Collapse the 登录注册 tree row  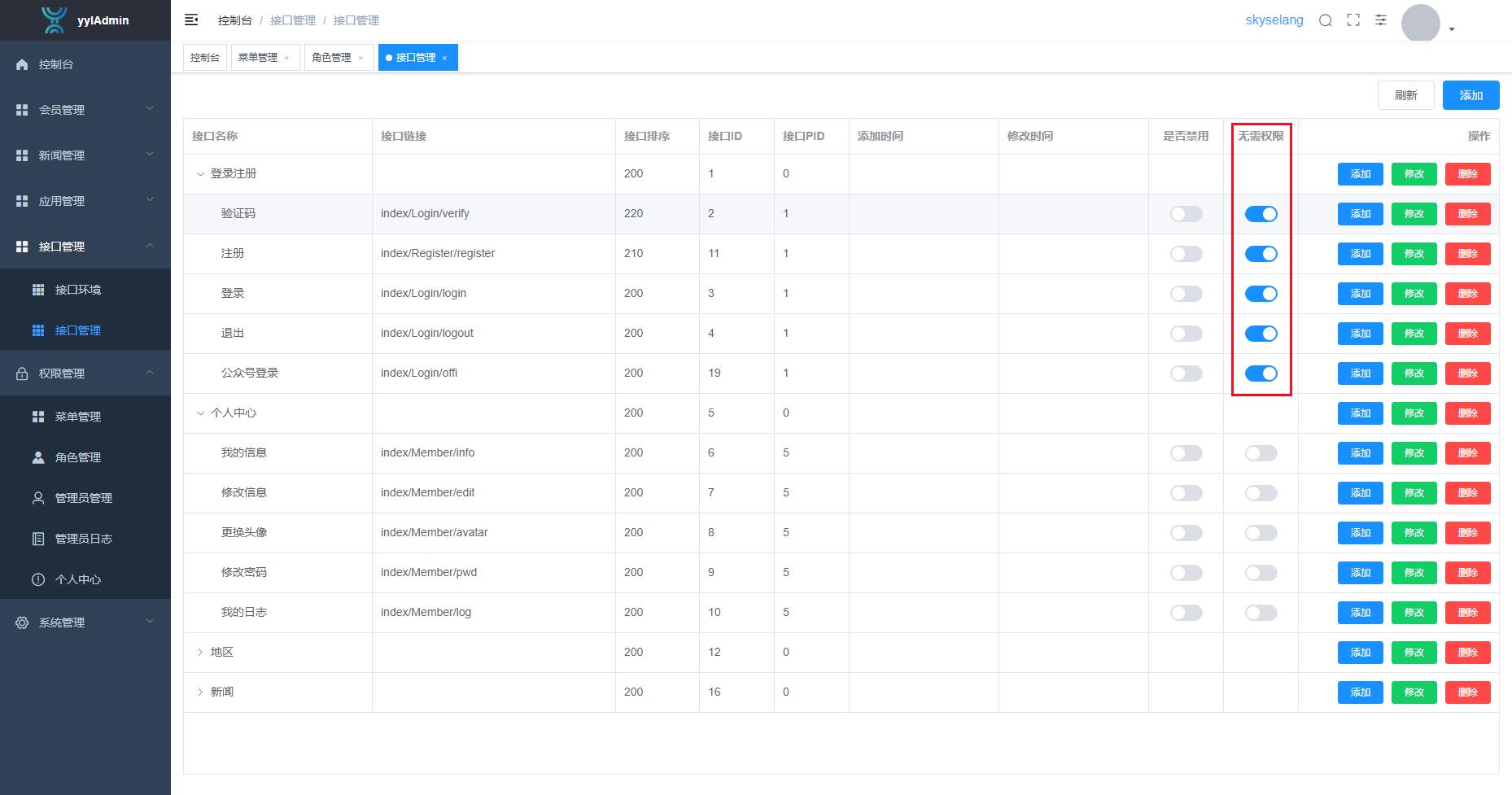(x=200, y=174)
